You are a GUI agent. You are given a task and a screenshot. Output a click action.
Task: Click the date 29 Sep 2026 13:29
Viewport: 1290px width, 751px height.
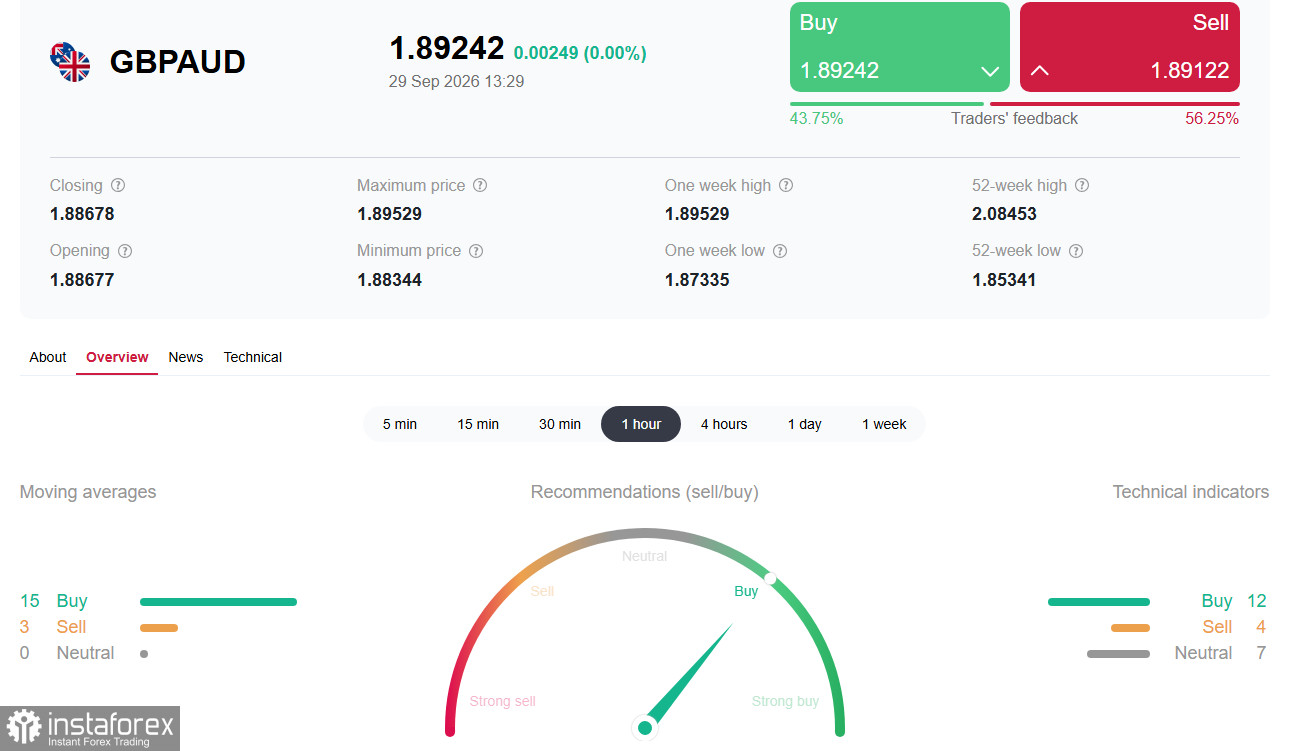456,81
